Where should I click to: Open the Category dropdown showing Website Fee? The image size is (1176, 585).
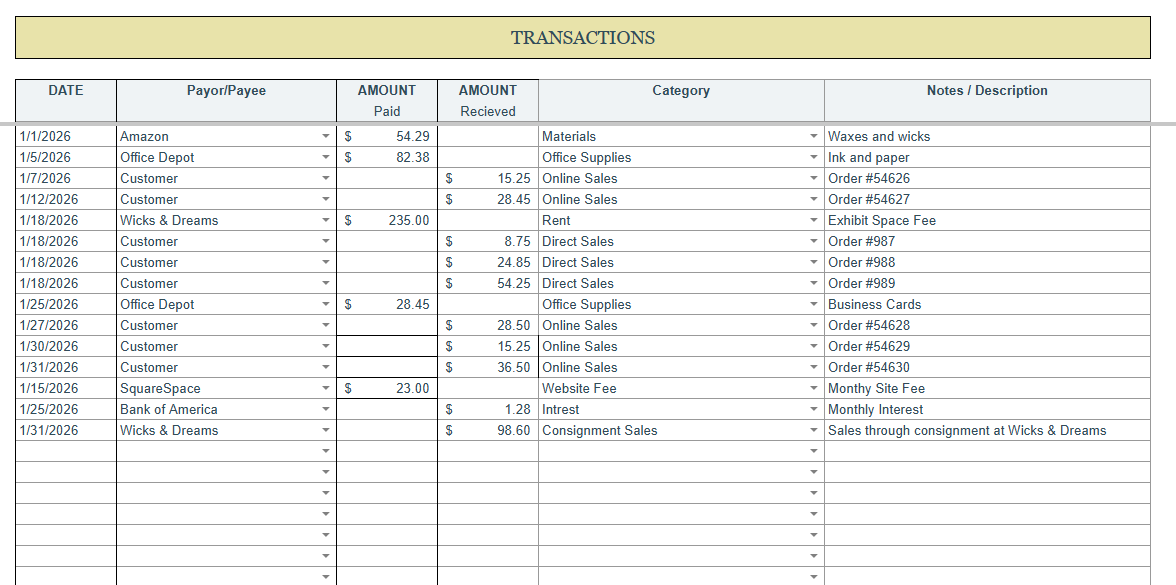pos(813,388)
